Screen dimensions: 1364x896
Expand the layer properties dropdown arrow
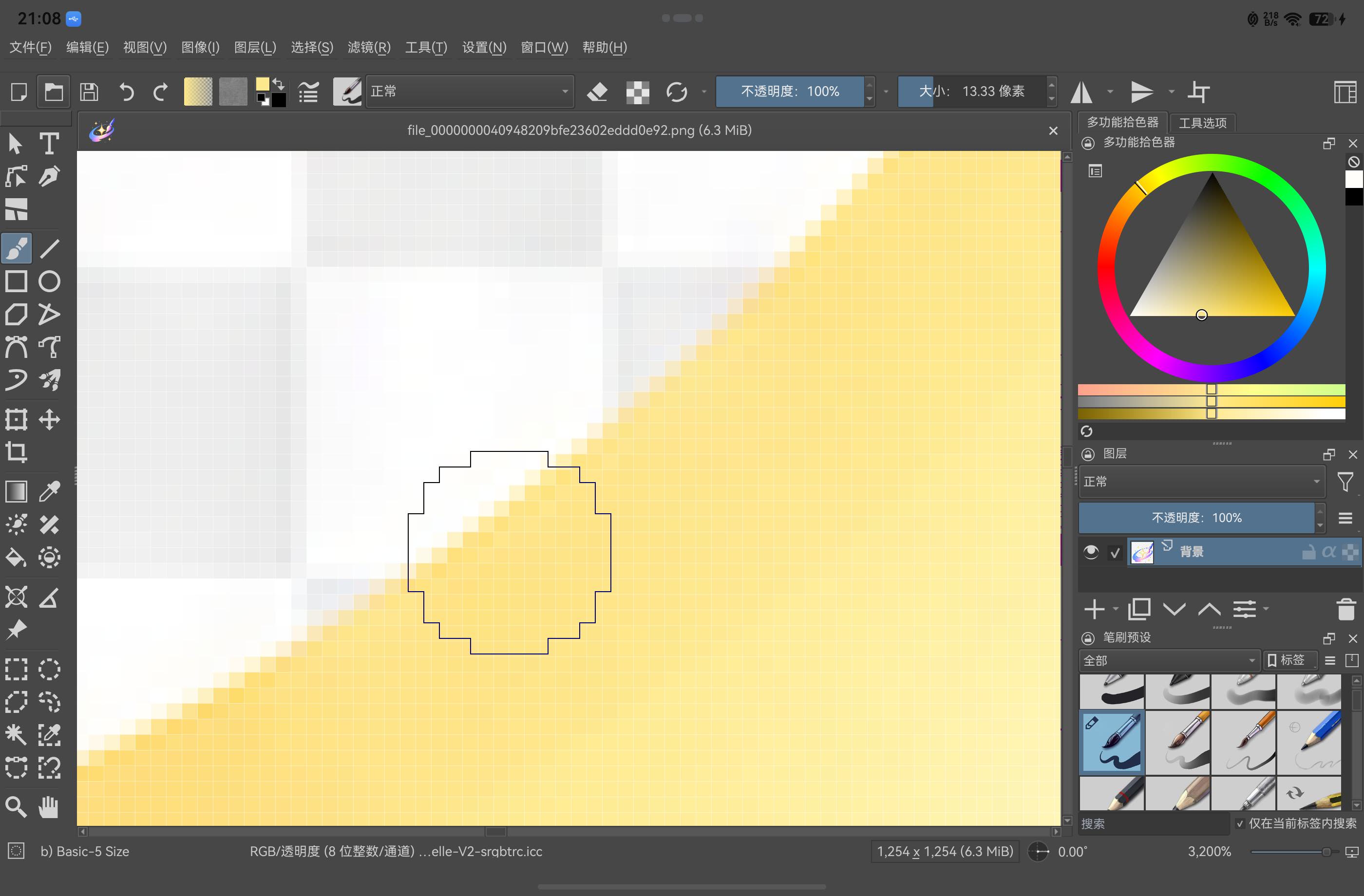(1266, 608)
